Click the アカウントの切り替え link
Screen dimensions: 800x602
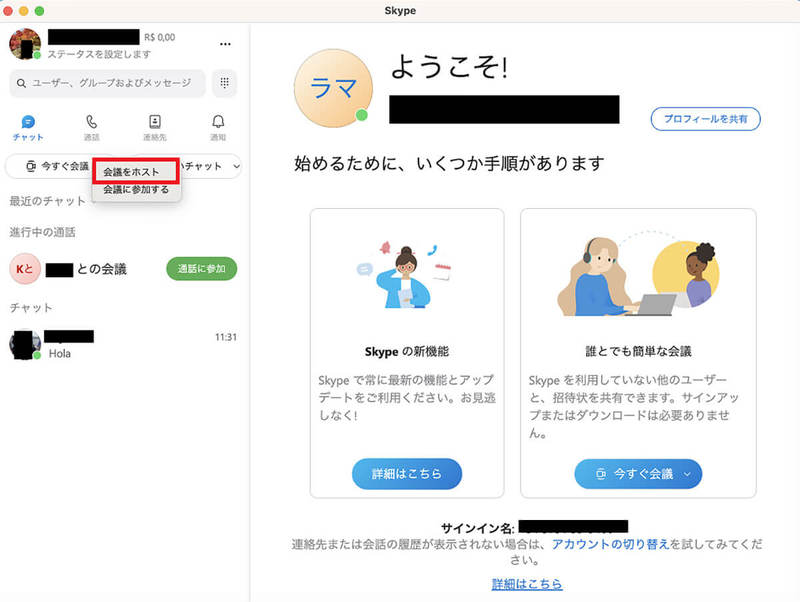click(x=610, y=544)
